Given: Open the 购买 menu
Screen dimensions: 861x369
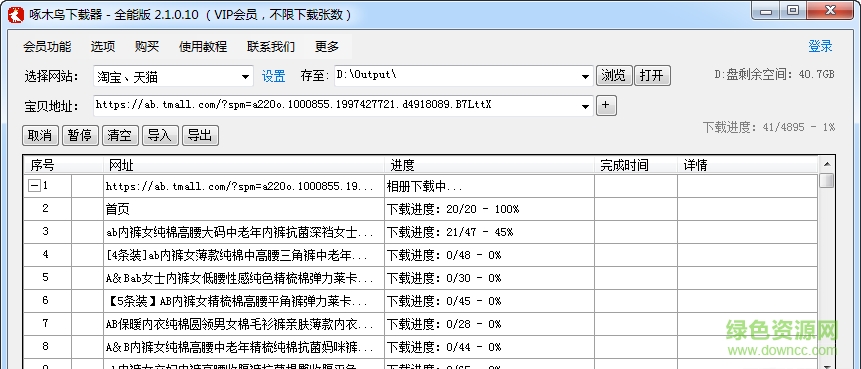Looking at the screenshot, I should (x=147, y=47).
